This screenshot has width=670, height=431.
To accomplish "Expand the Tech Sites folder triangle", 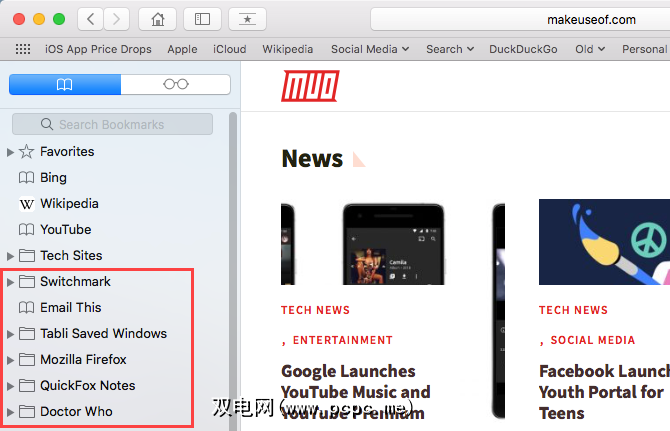I will pyautogui.click(x=11, y=256).
